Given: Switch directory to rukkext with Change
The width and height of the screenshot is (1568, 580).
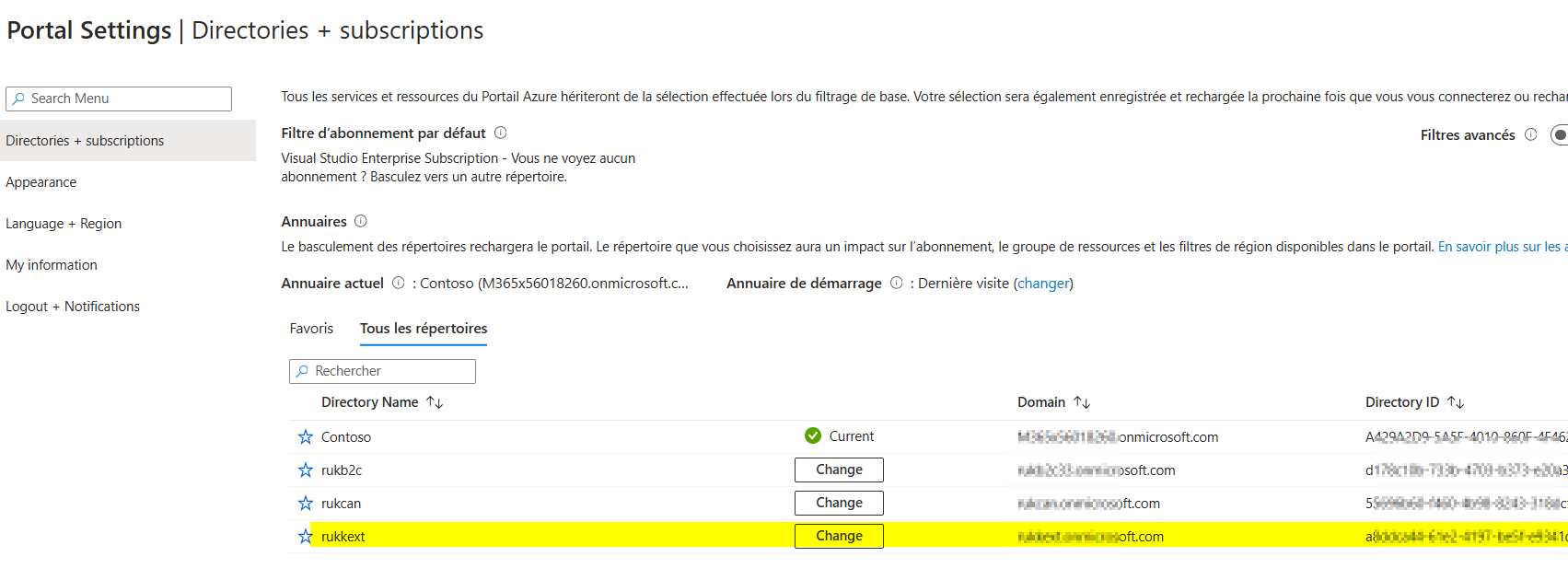Looking at the screenshot, I should [x=839, y=536].
